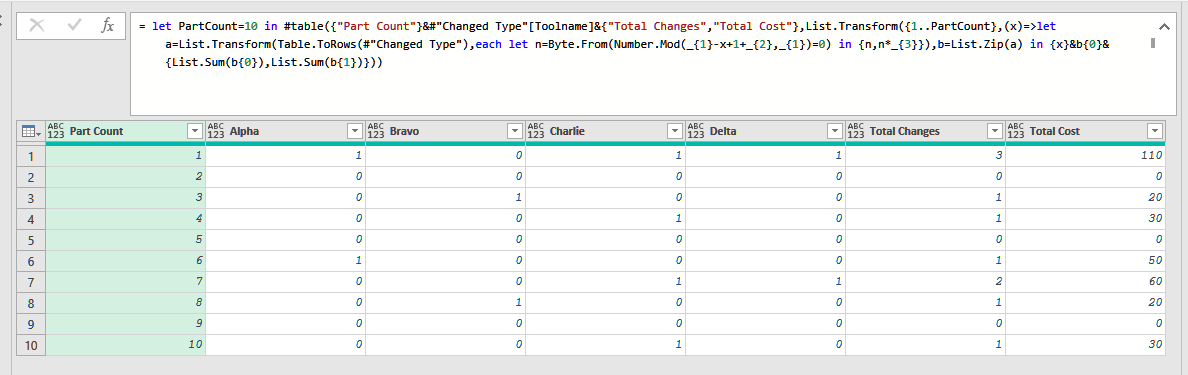The height and width of the screenshot is (375, 1188).
Task: Select row number 2
Action: 31,176
